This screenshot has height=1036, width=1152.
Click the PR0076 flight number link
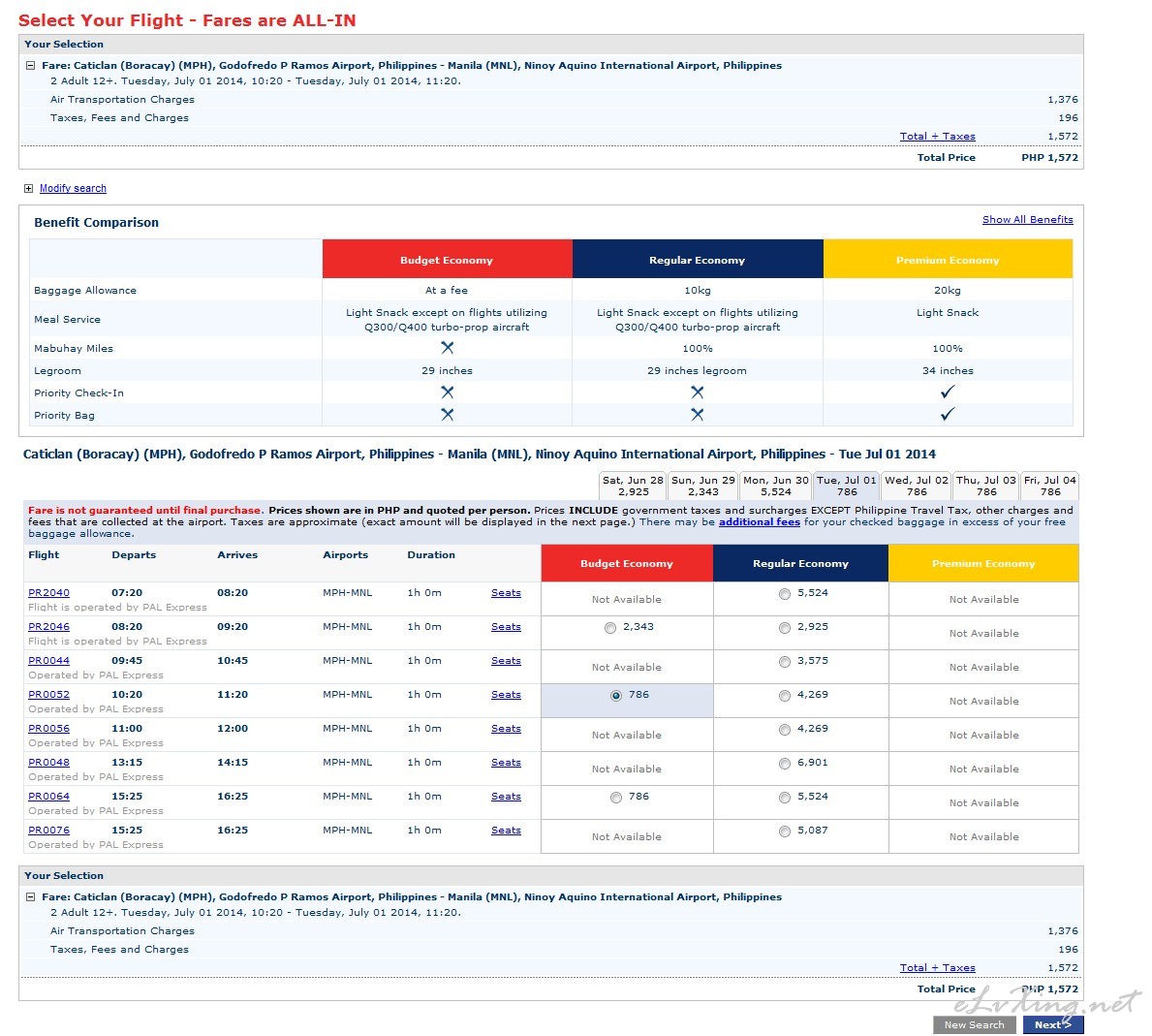pyautogui.click(x=48, y=830)
